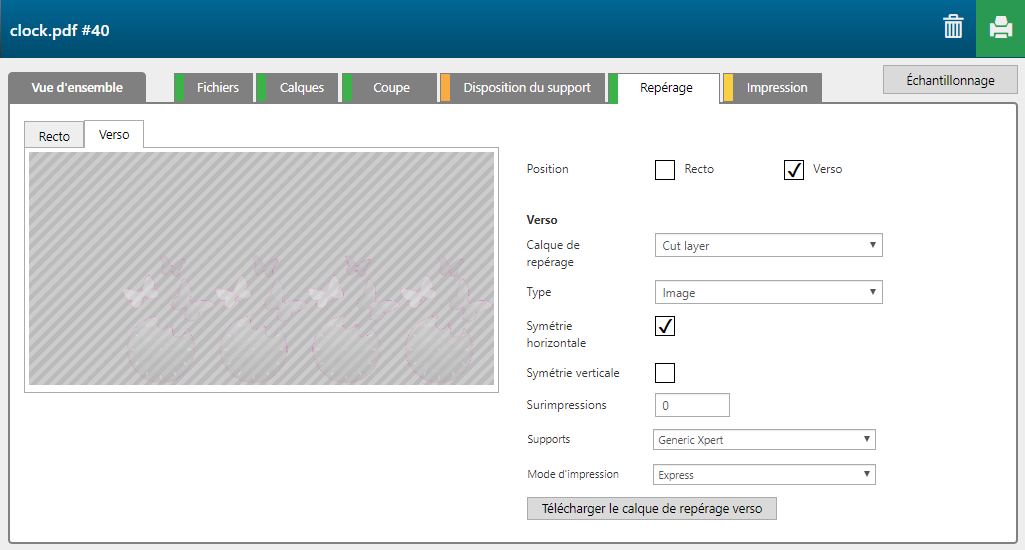
Task: Select the Coupe tab
Action: [391, 88]
